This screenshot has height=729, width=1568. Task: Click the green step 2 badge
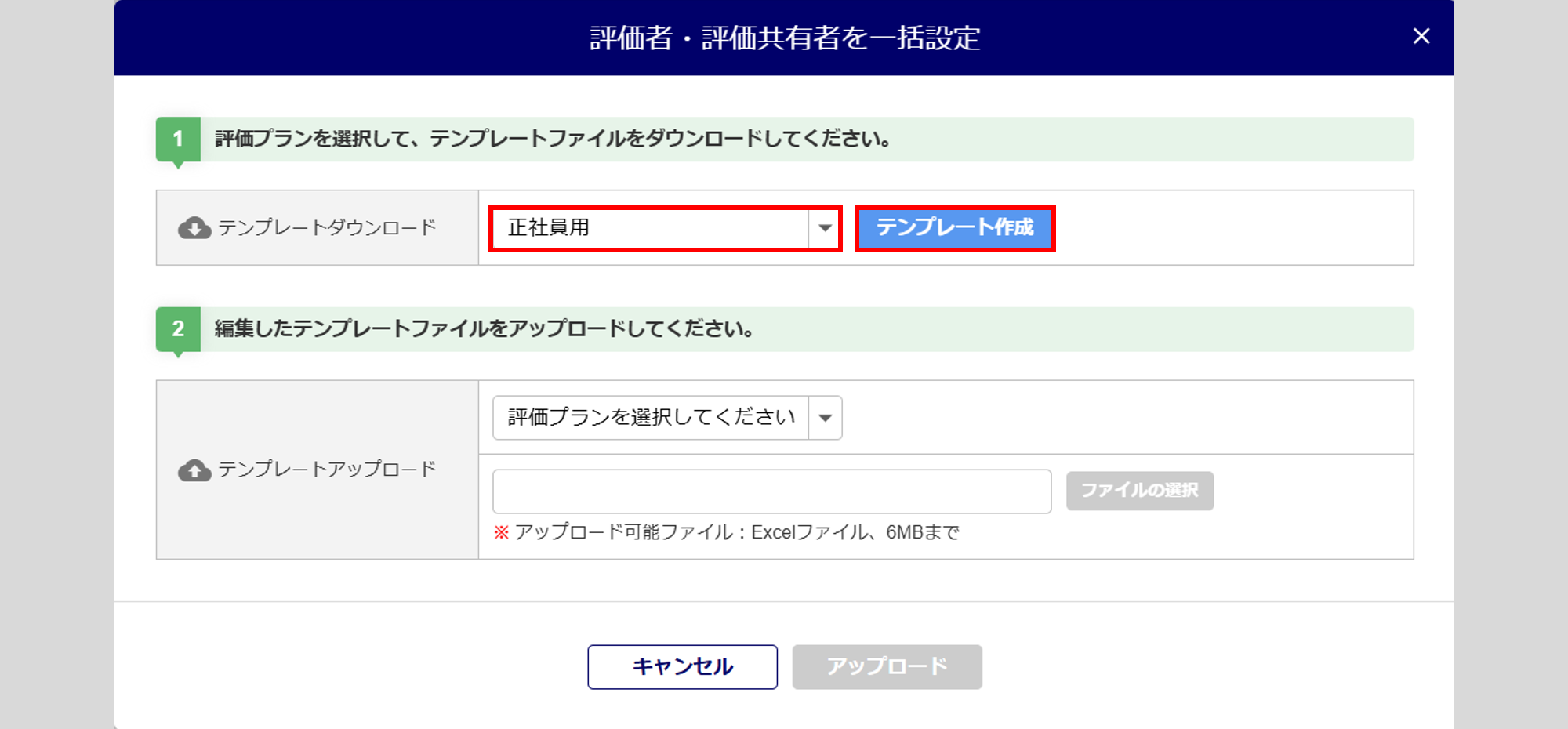[178, 328]
